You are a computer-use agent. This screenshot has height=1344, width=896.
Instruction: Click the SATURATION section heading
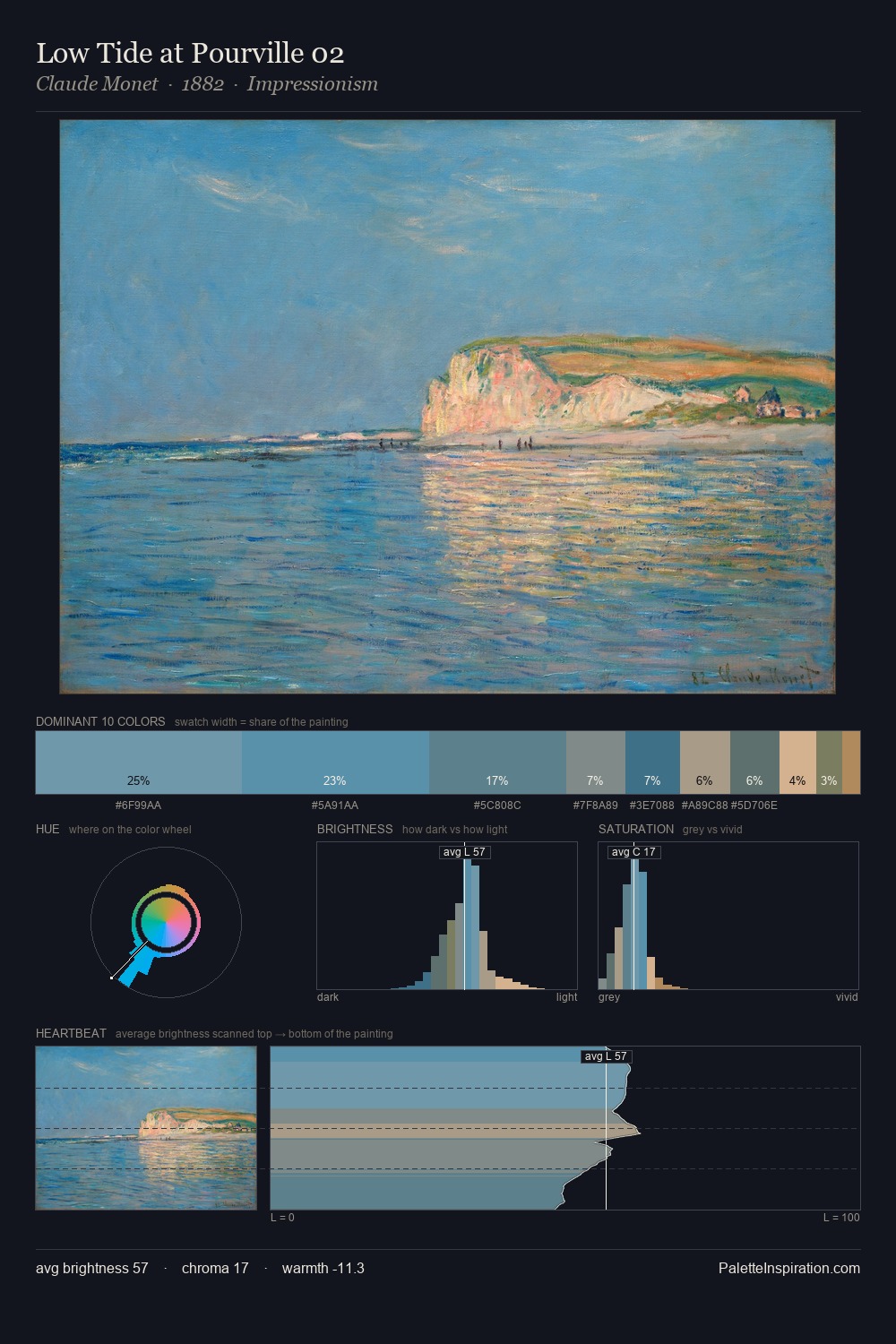pos(636,829)
